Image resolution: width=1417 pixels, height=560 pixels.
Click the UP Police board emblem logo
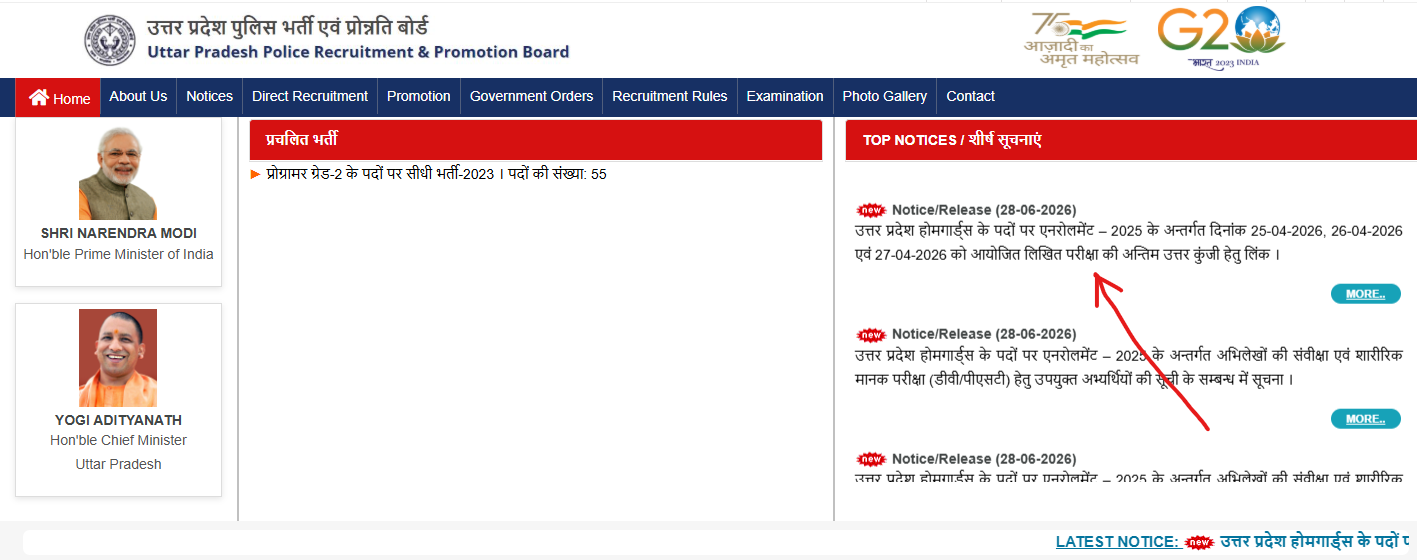tap(108, 40)
